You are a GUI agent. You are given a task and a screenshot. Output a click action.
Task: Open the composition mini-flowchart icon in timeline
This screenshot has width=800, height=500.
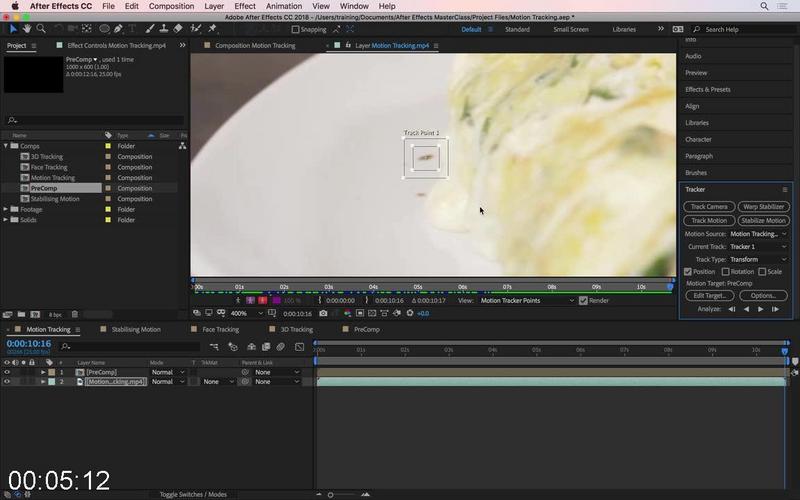click(x=214, y=347)
